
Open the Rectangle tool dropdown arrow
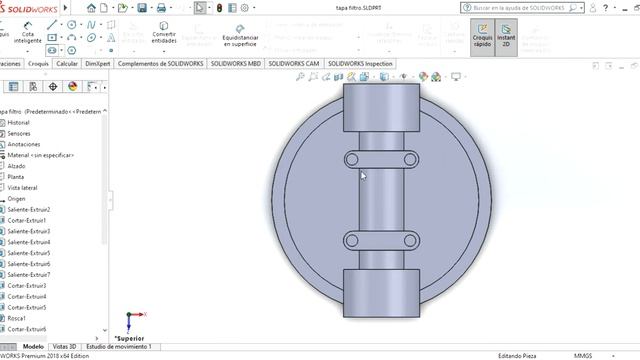(x=61, y=38)
